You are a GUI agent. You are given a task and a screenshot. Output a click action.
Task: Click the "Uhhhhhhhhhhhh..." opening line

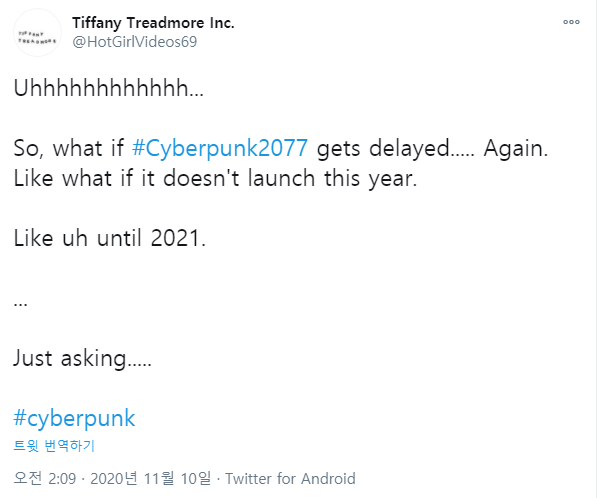pyautogui.click(x=108, y=89)
